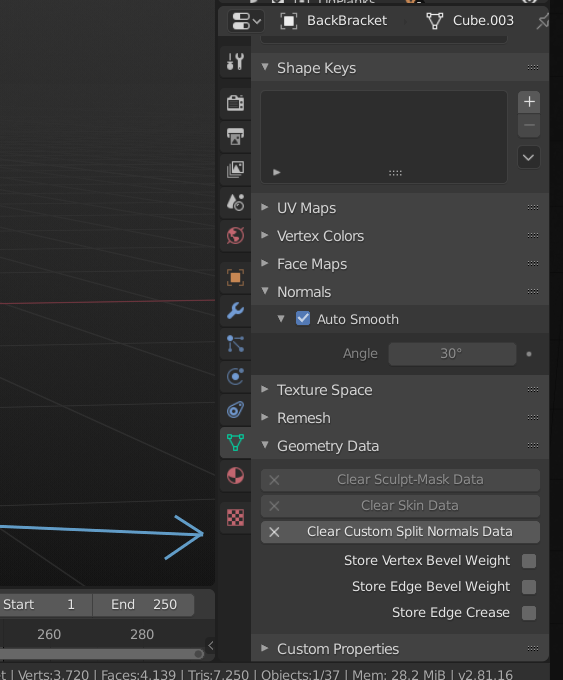Click the shape key list resize grip
The width and height of the screenshot is (563, 680).
click(x=395, y=173)
